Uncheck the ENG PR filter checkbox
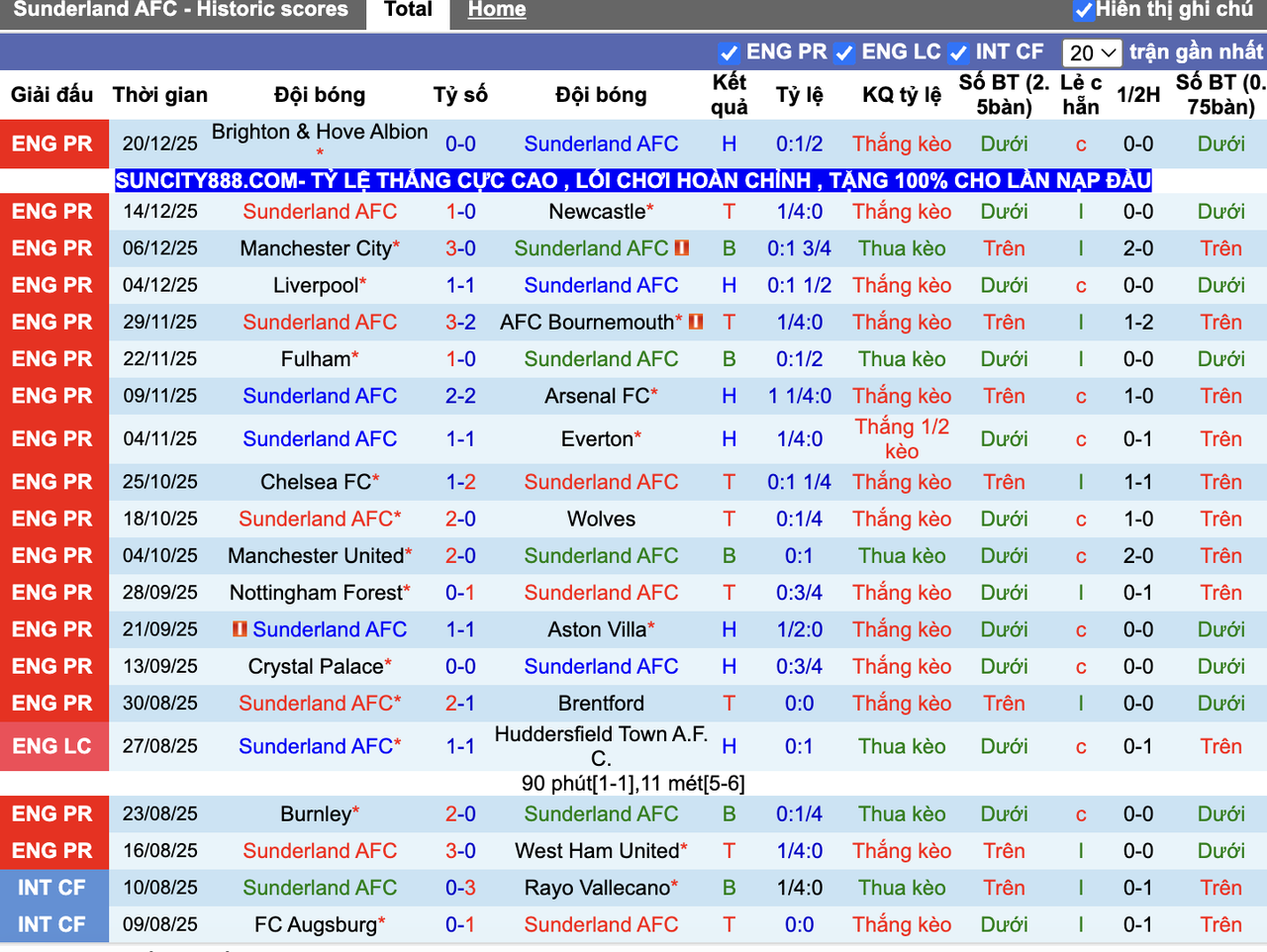 click(730, 51)
